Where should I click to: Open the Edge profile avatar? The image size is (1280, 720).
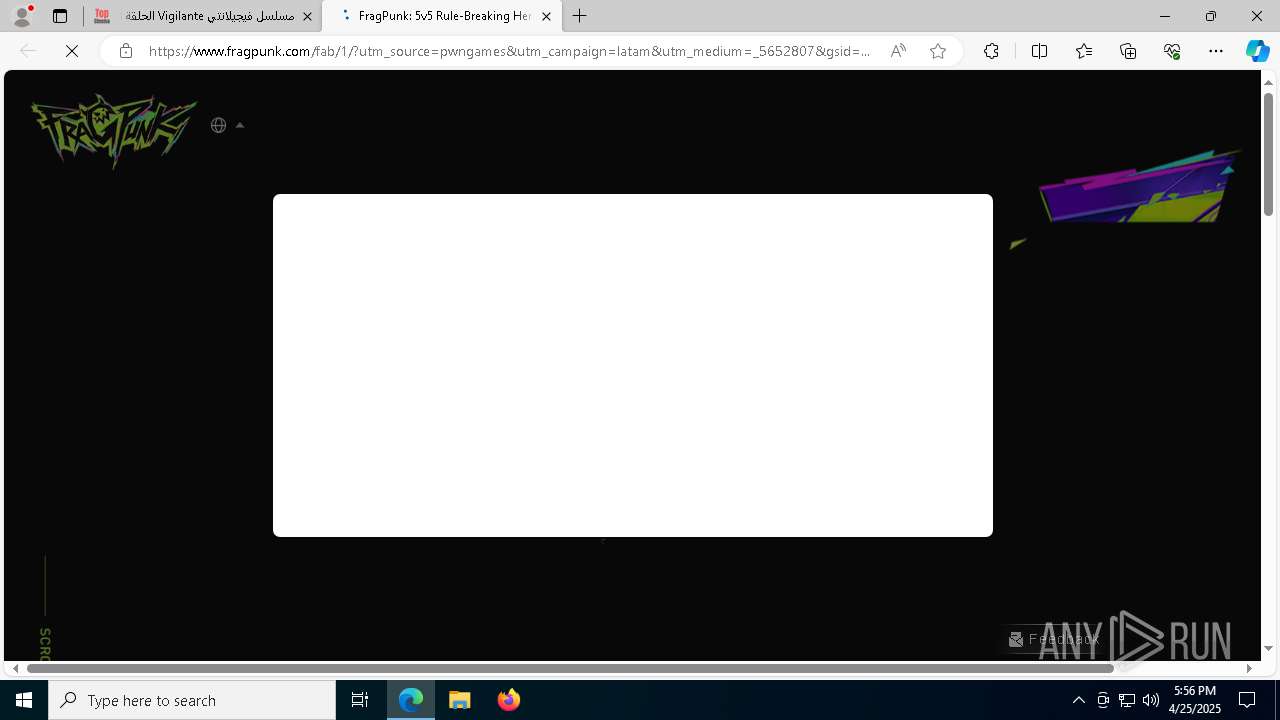[x=22, y=16]
